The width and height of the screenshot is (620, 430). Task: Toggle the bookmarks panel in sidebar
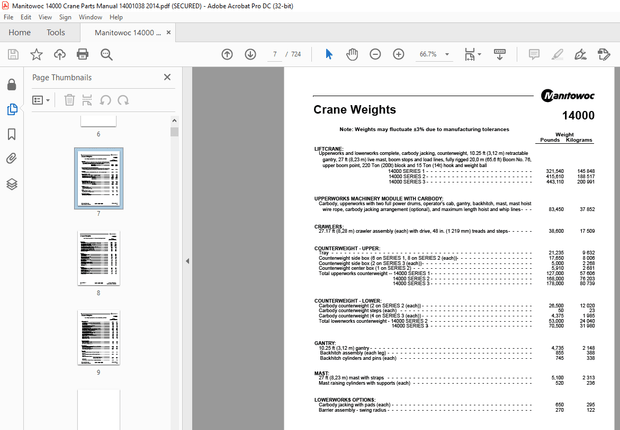tap(12, 133)
